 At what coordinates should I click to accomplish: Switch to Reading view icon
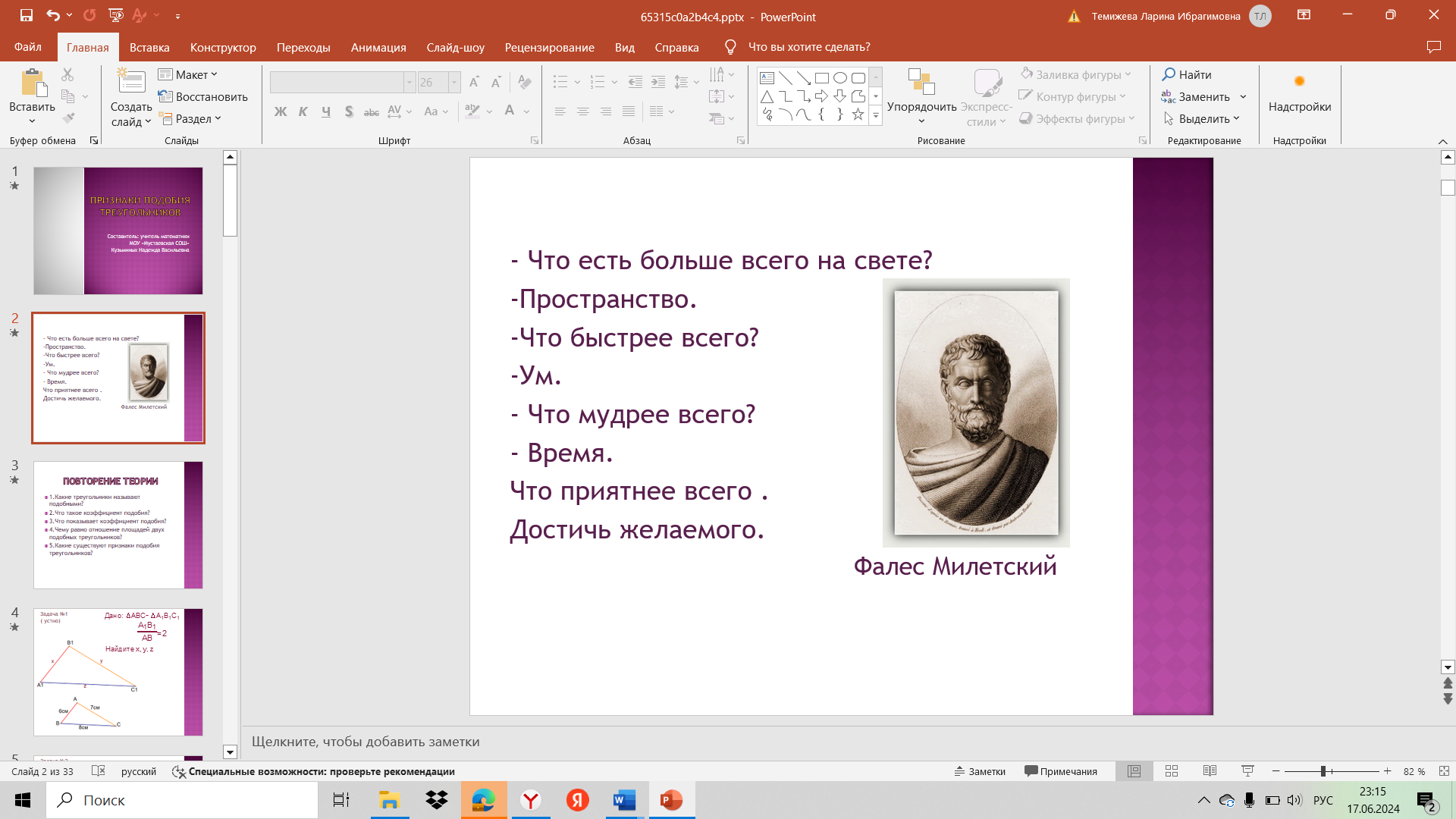click(1210, 771)
